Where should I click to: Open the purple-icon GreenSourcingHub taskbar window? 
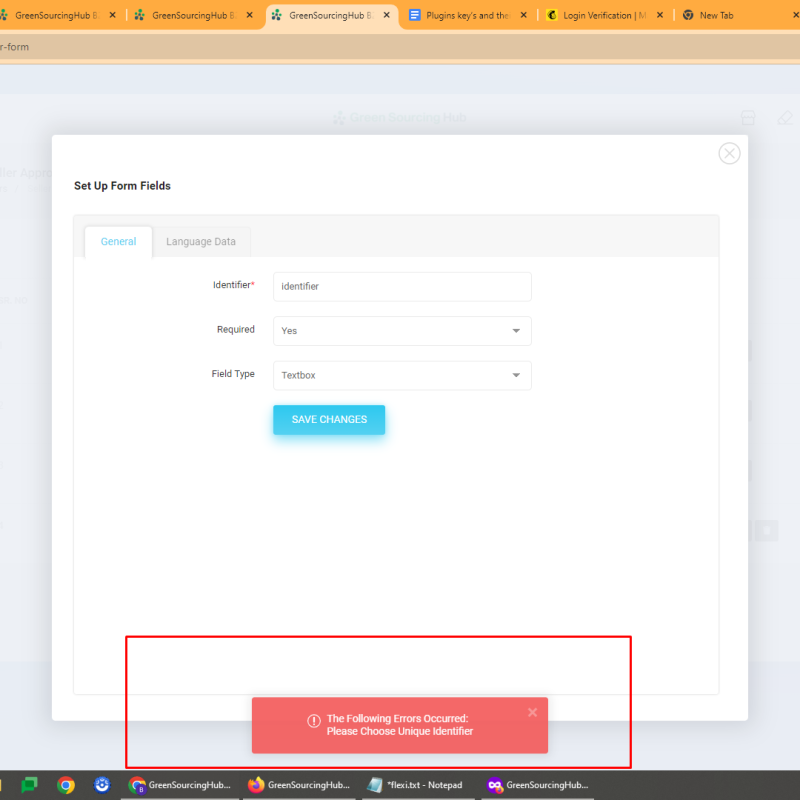click(x=537, y=785)
